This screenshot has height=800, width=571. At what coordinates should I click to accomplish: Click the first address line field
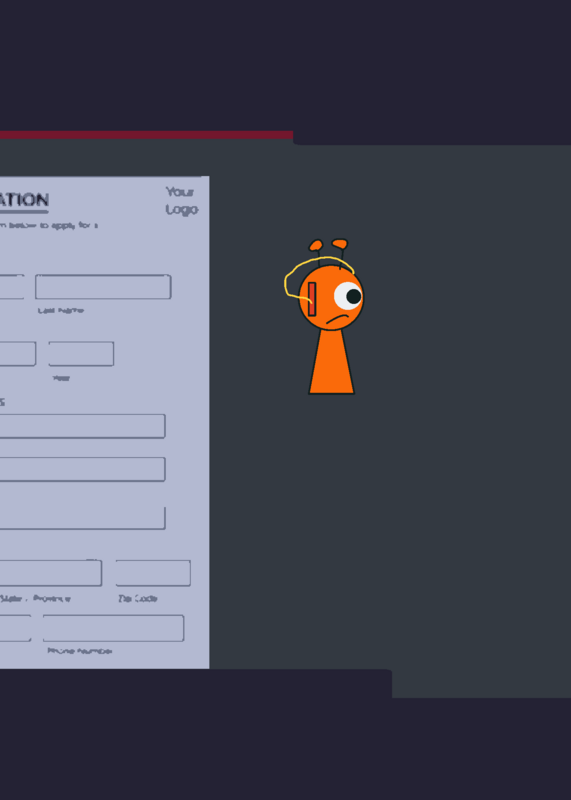point(82,426)
